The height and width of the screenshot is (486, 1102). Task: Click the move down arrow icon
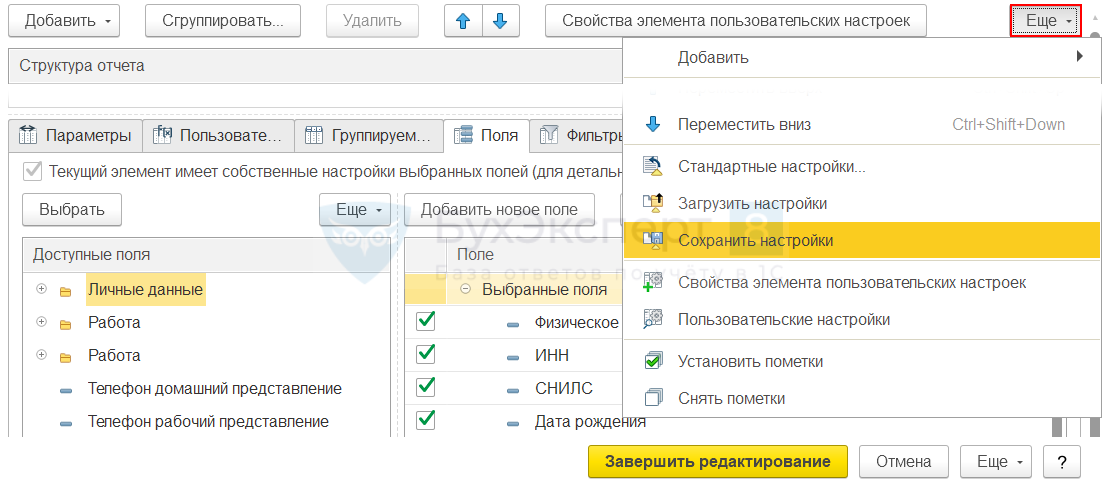click(x=501, y=20)
